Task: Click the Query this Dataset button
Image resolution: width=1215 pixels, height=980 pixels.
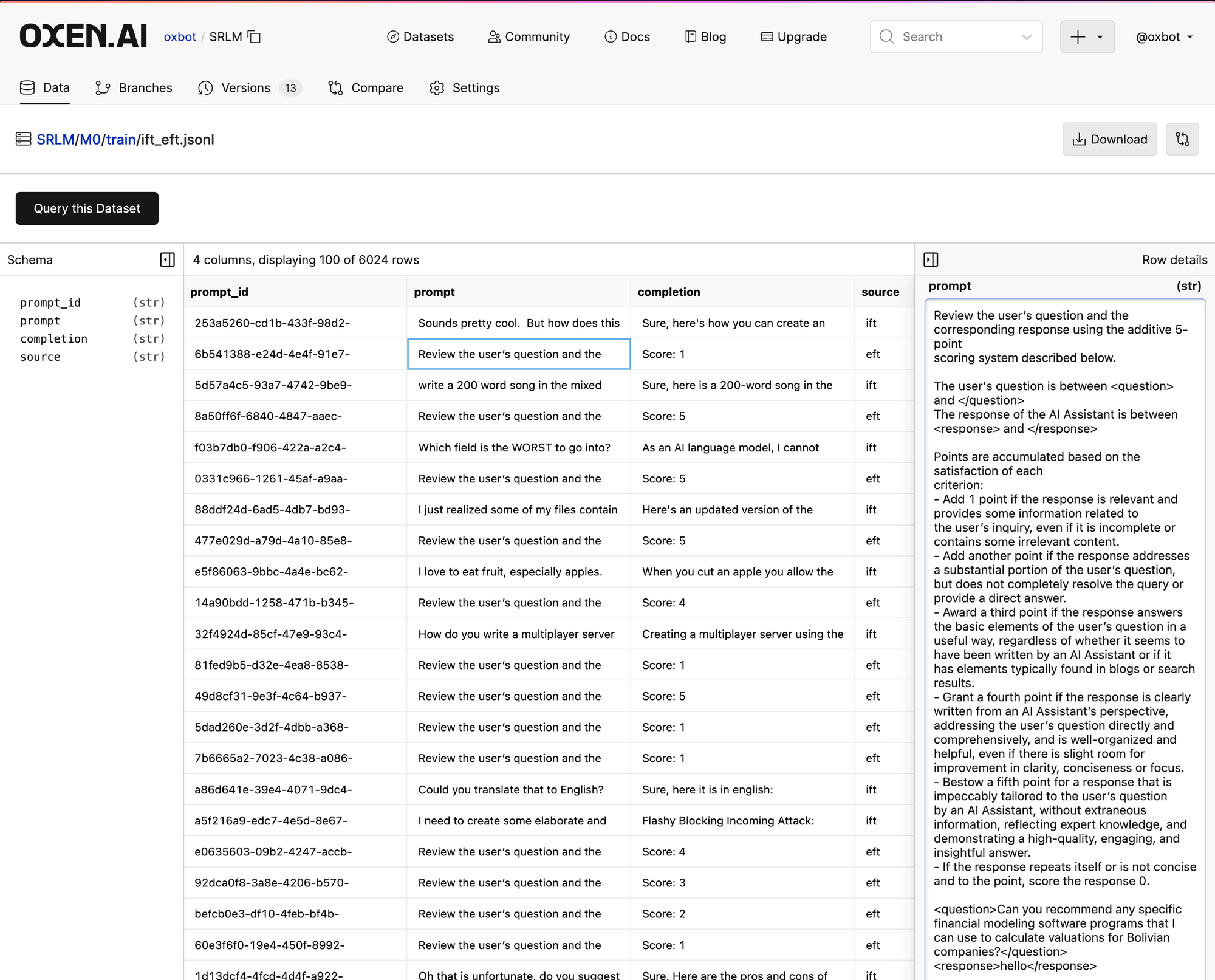Action: point(87,208)
